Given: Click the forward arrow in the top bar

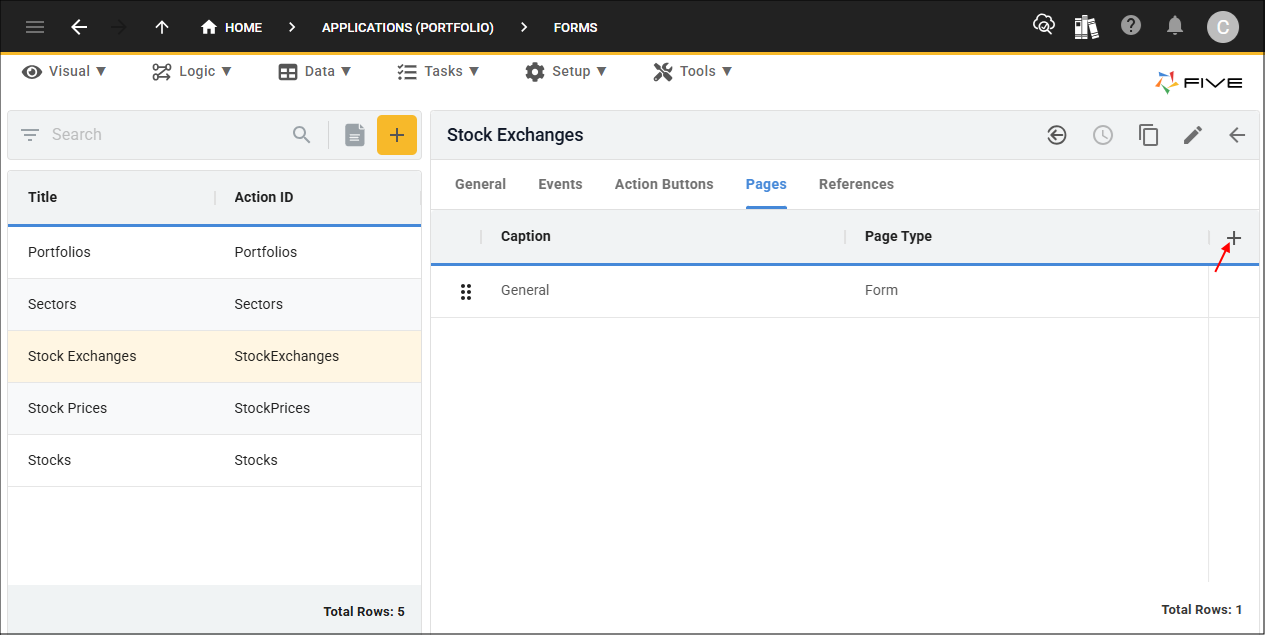Looking at the screenshot, I should click(x=120, y=27).
